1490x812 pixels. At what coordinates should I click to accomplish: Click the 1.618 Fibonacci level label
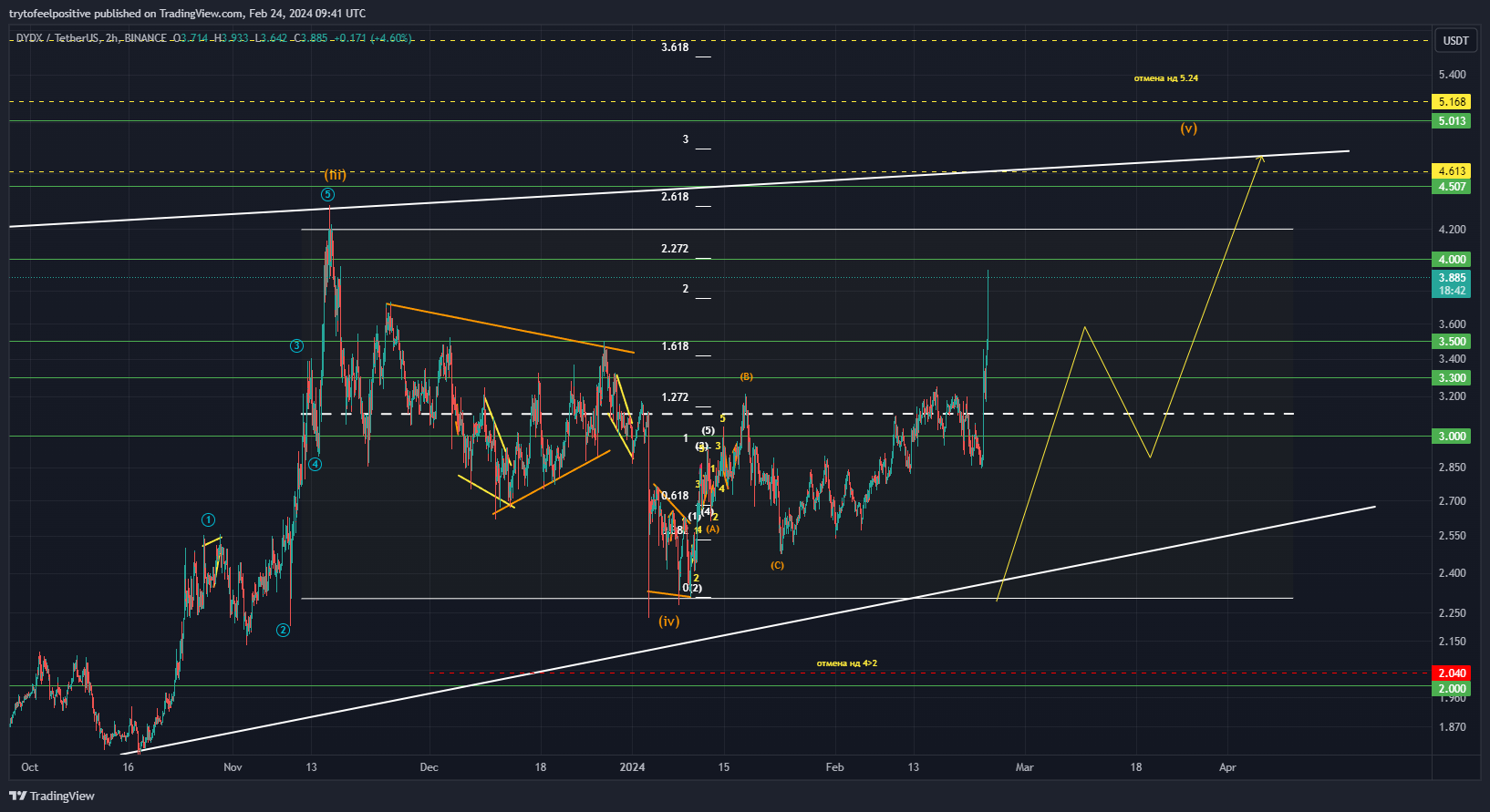(x=675, y=346)
